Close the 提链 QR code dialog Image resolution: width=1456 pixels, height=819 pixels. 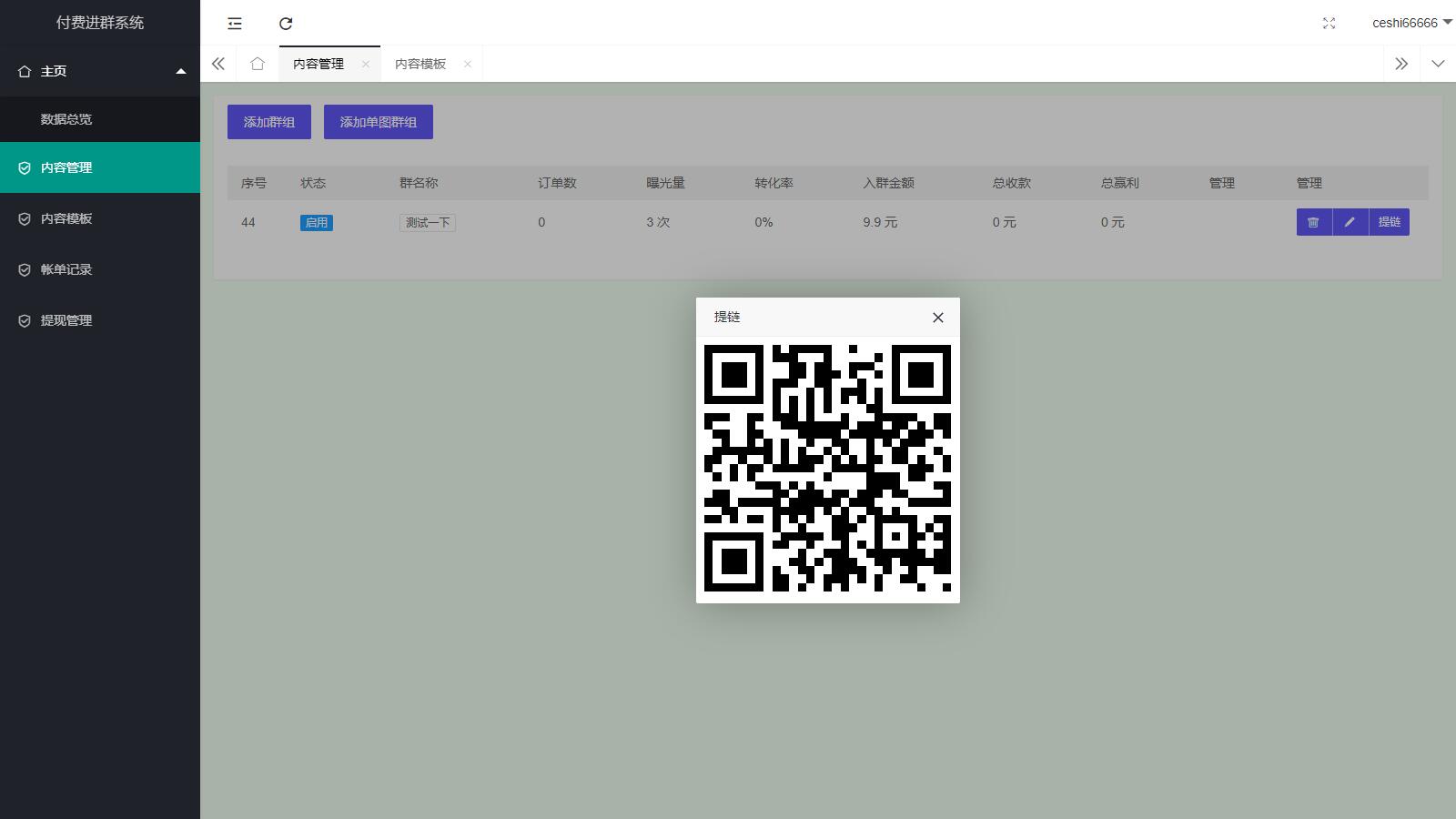(938, 318)
